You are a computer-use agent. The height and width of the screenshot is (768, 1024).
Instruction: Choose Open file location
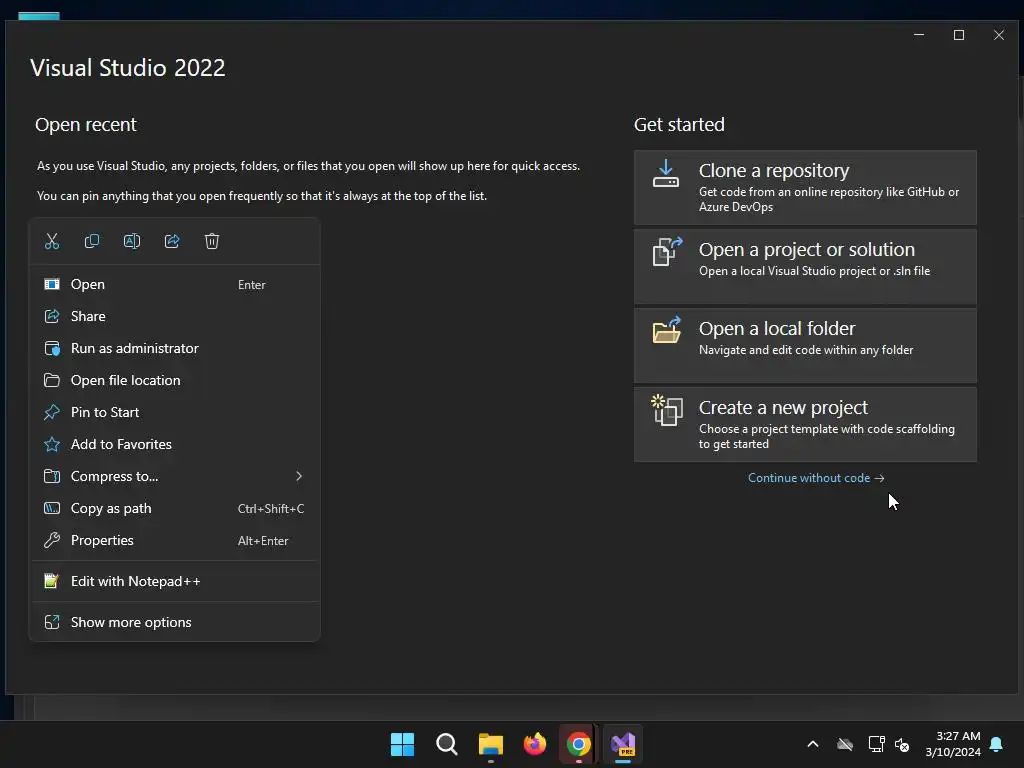[174, 380]
